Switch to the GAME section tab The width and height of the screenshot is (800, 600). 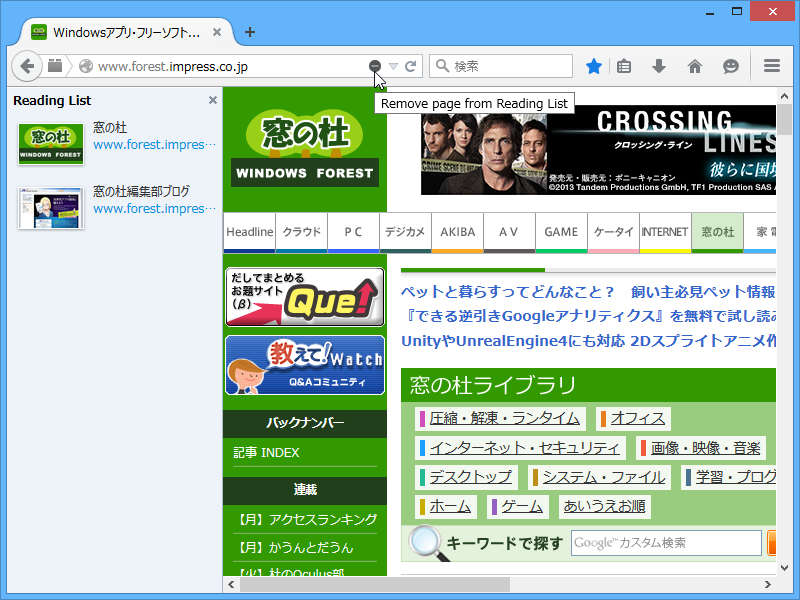(560, 232)
